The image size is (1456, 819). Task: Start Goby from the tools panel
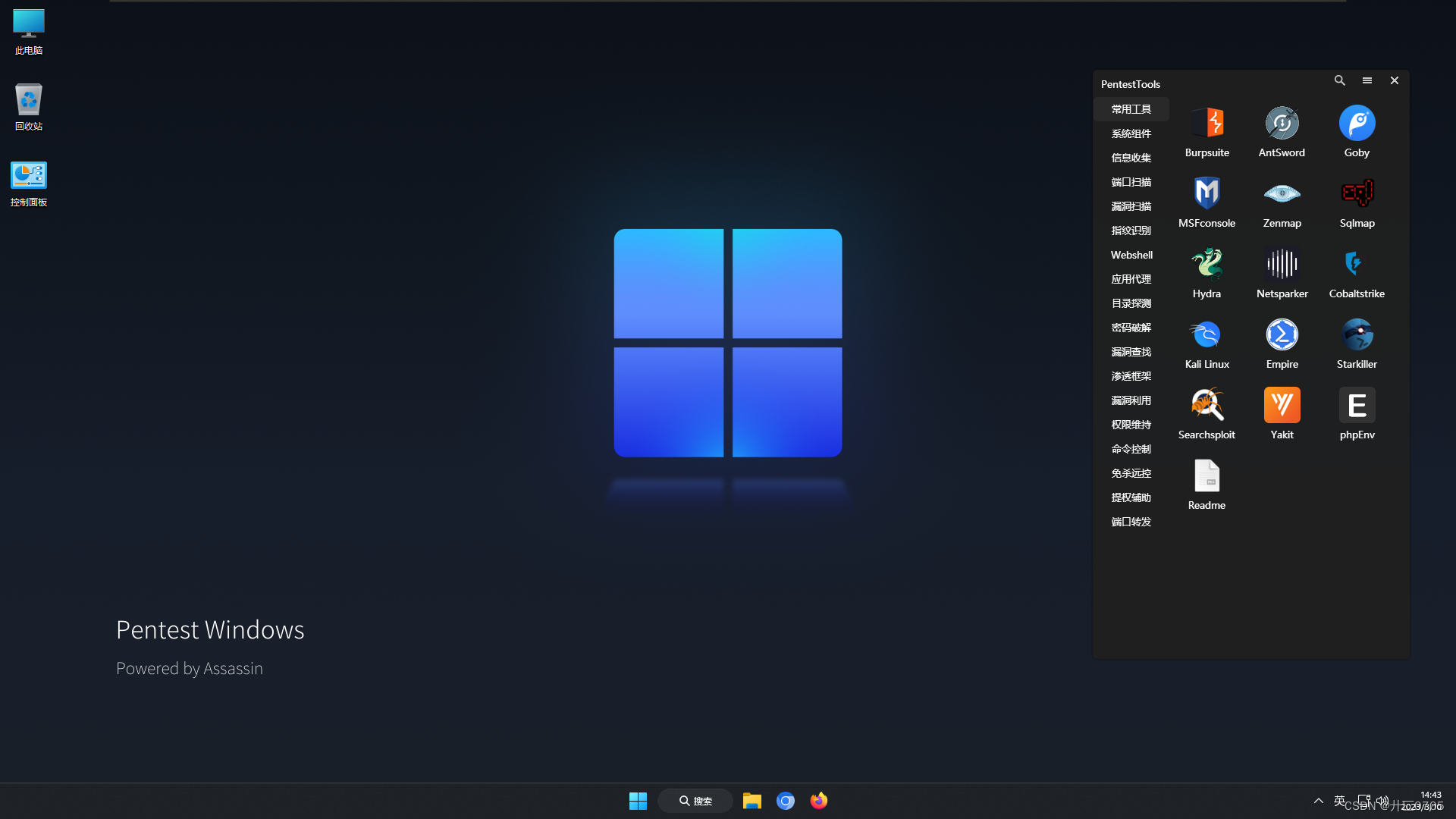pyautogui.click(x=1357, y=124)
